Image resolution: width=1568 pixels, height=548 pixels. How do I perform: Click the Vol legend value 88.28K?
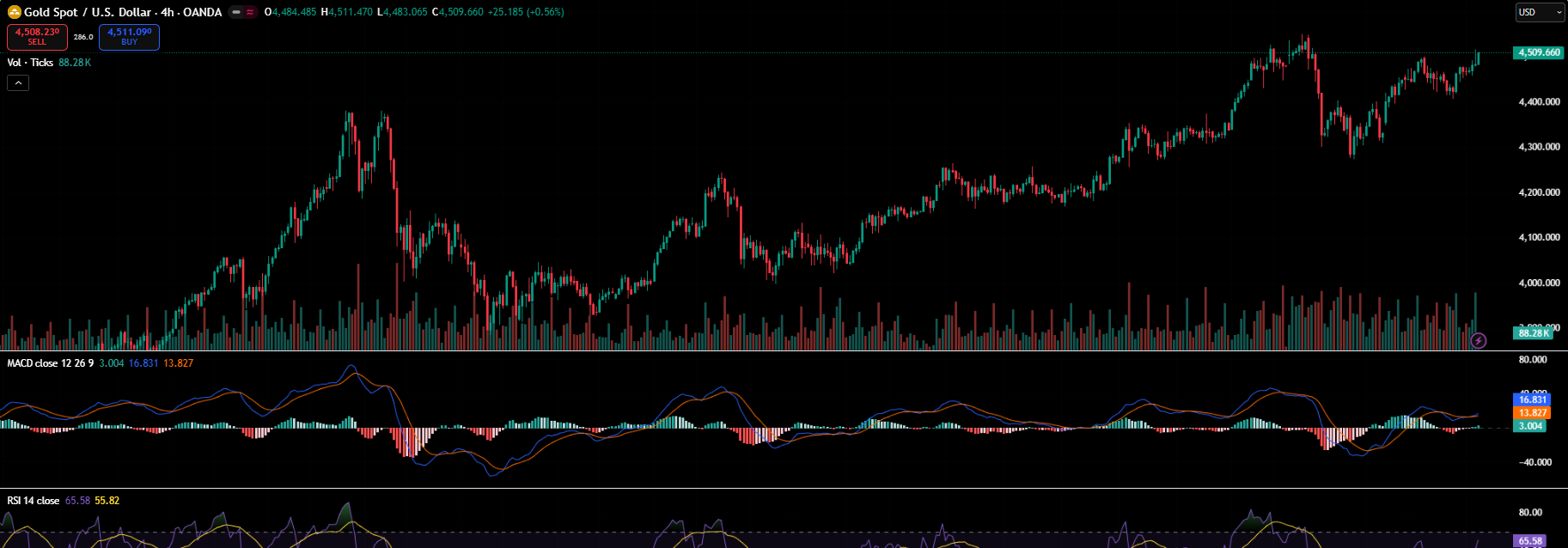(75, 63)
